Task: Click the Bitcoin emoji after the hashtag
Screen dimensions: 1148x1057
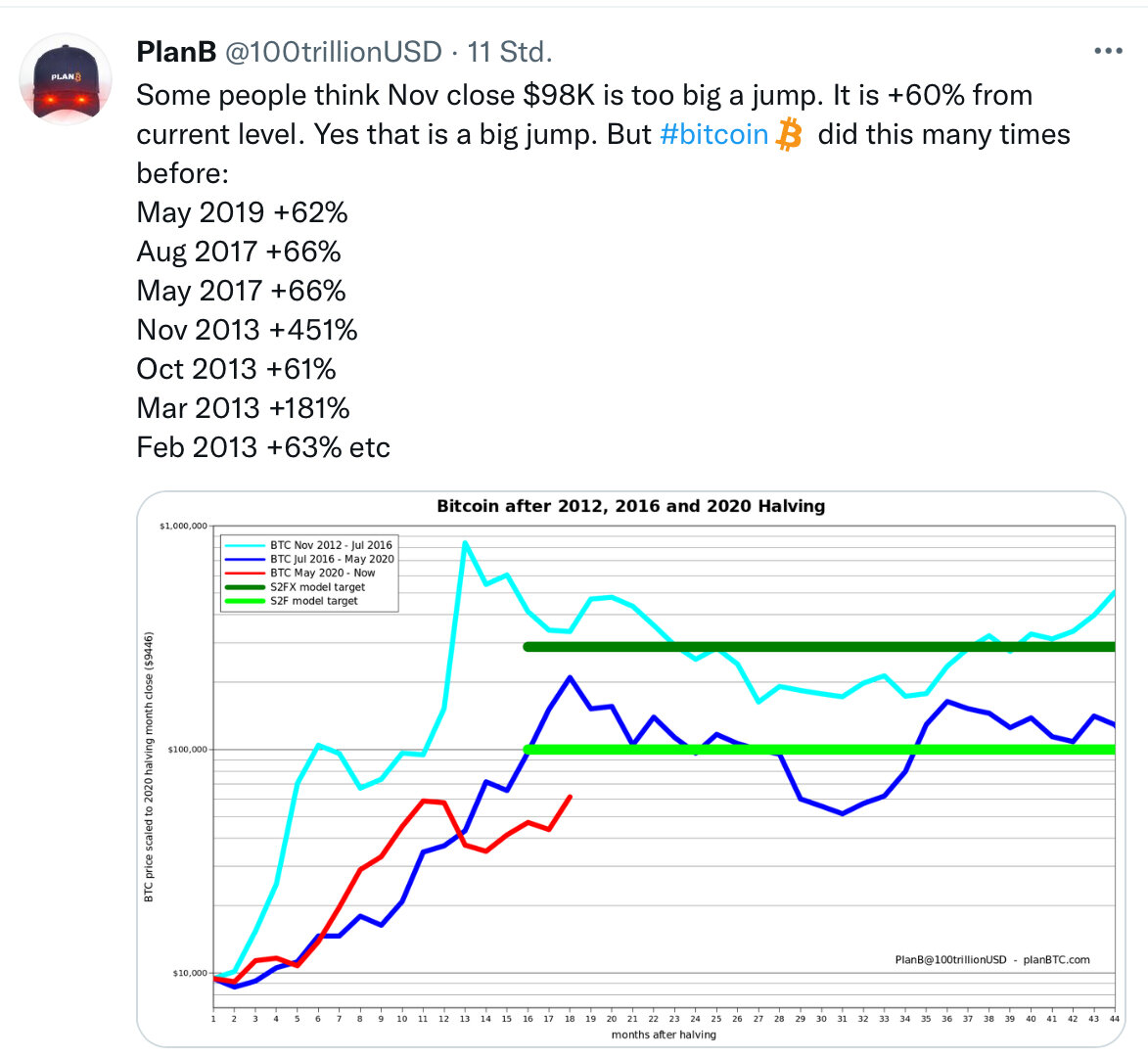Action: click(789, 134)
